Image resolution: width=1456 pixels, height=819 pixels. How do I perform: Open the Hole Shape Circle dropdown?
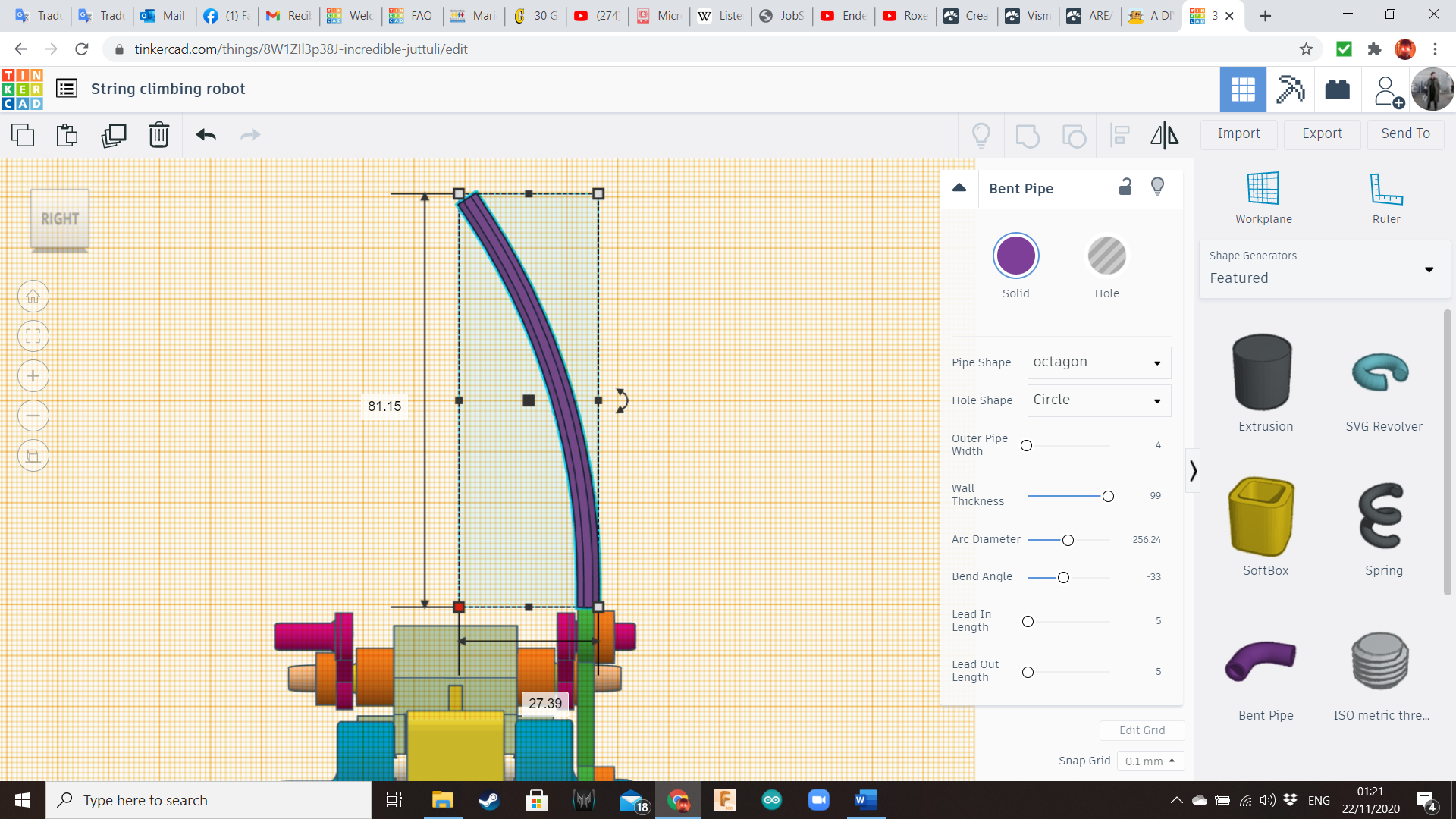click(x=1099, y=400)
